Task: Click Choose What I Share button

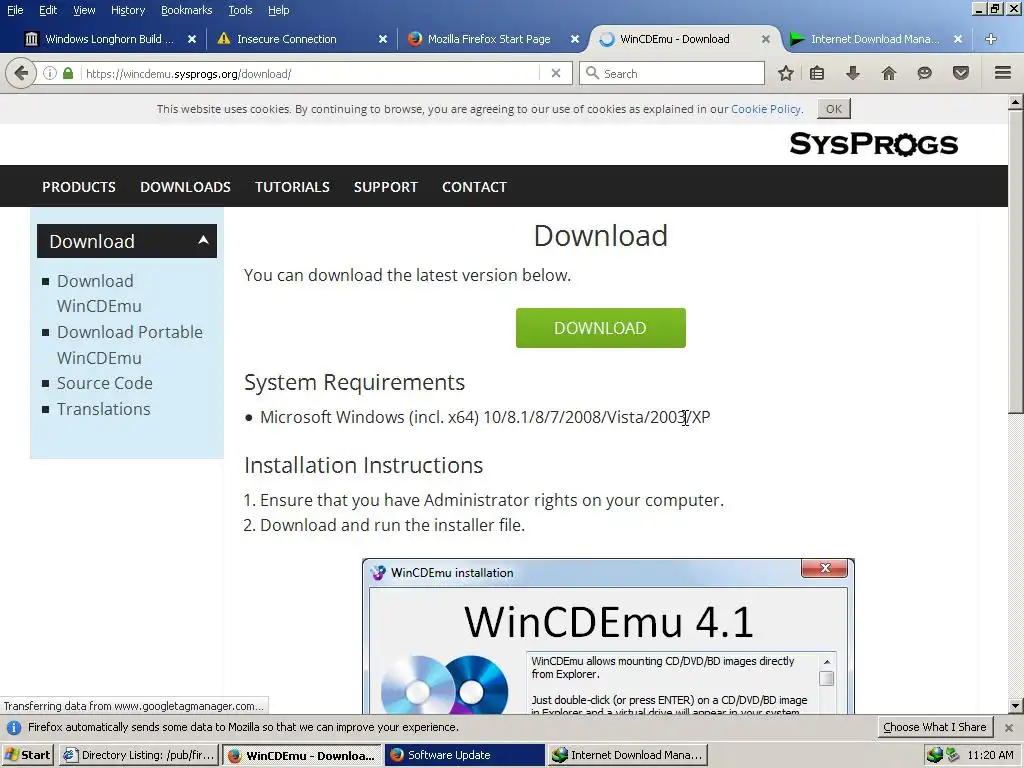Action: point(935,728)
